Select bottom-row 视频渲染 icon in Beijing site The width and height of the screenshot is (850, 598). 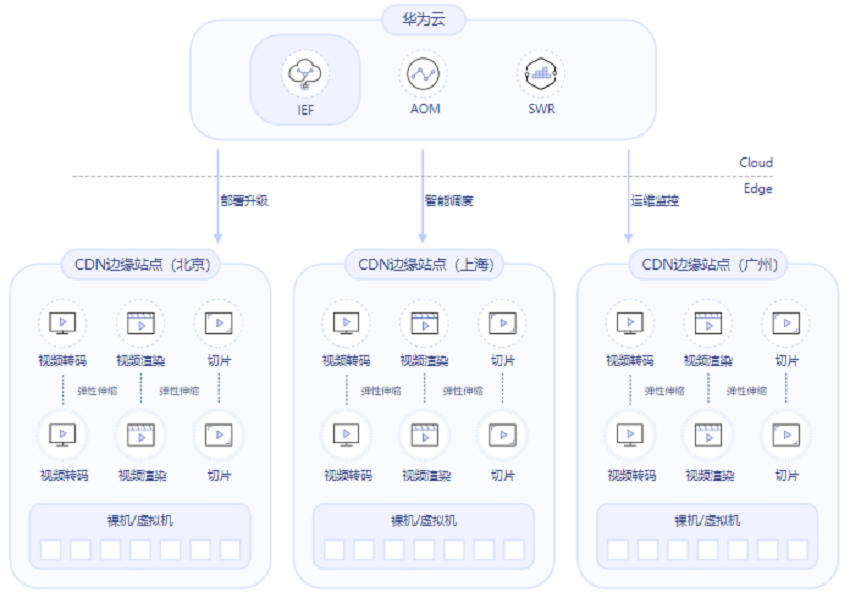(x=141, y=435)
